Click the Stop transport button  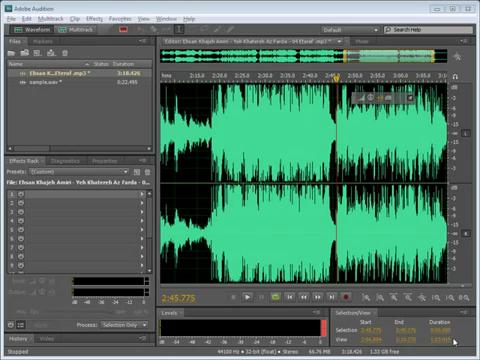(233, 297)
